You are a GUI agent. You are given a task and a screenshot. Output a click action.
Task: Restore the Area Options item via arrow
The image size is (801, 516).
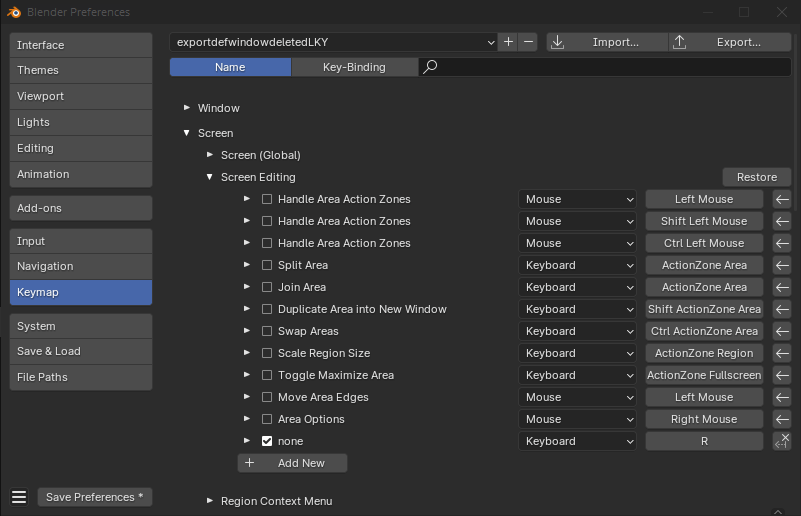782,419
